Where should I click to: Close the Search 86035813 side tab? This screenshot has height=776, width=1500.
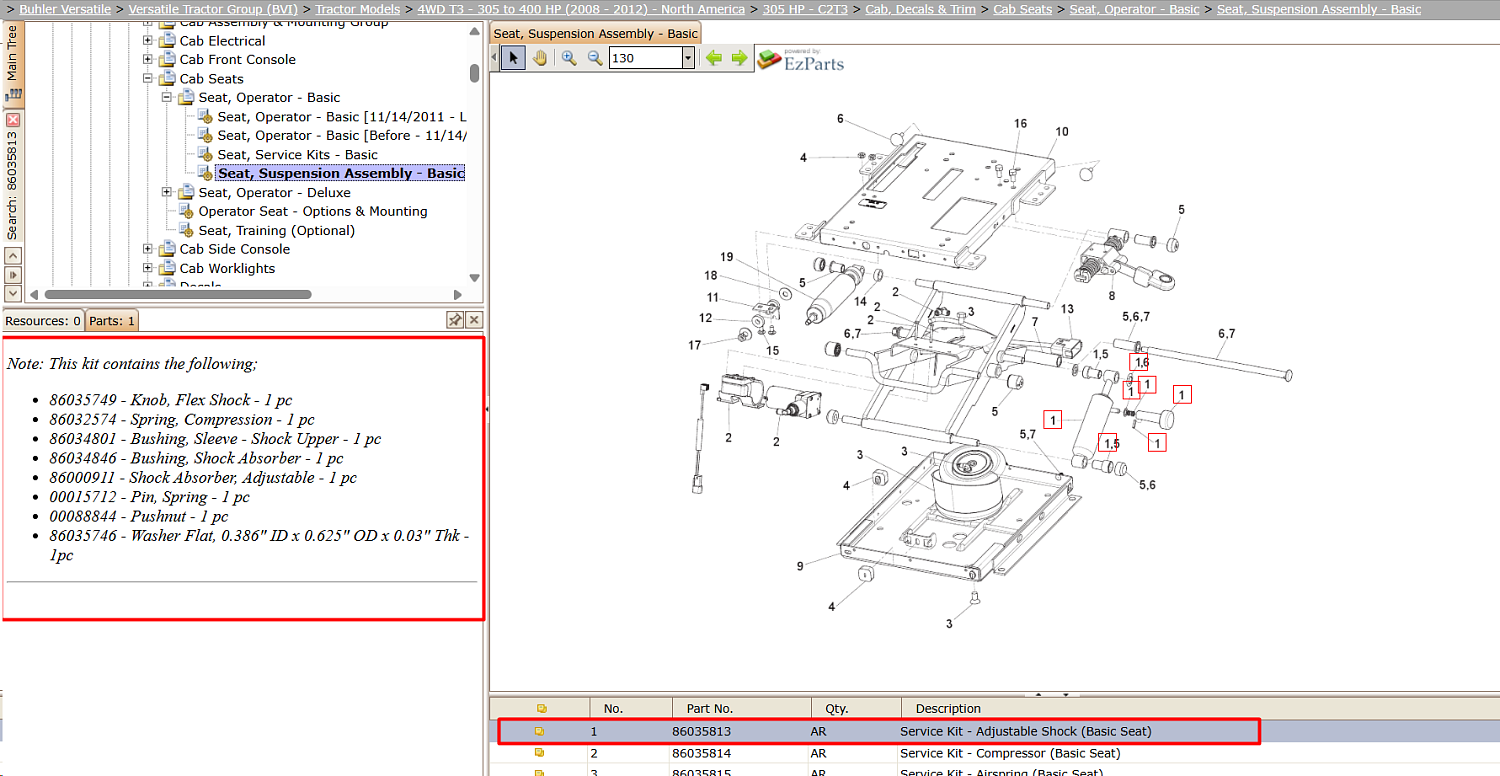13,119
